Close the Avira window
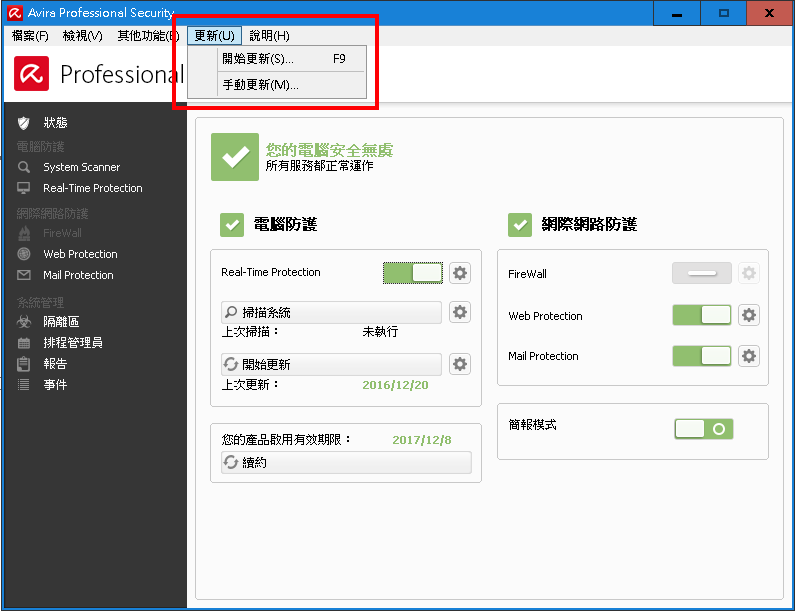This screenshot has width=795, height=611. point(770,13)
